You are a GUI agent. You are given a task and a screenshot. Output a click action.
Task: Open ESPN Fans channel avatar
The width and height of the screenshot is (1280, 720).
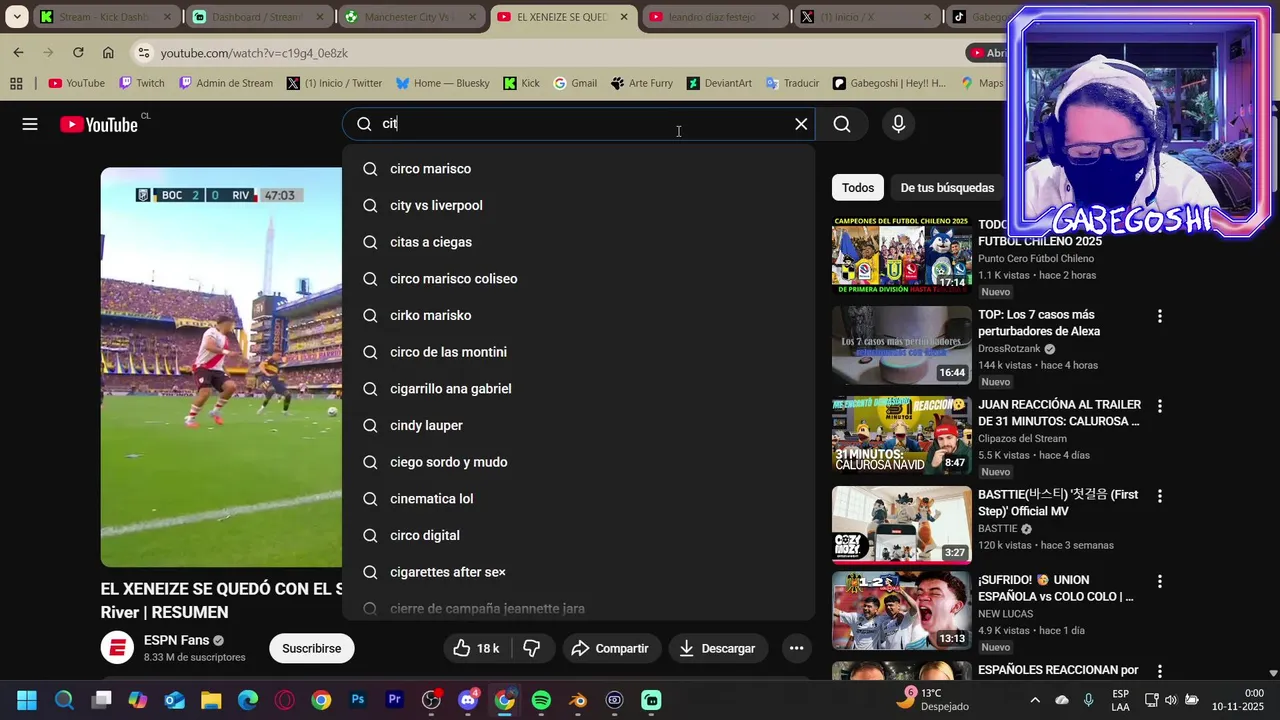click(117, 648)
